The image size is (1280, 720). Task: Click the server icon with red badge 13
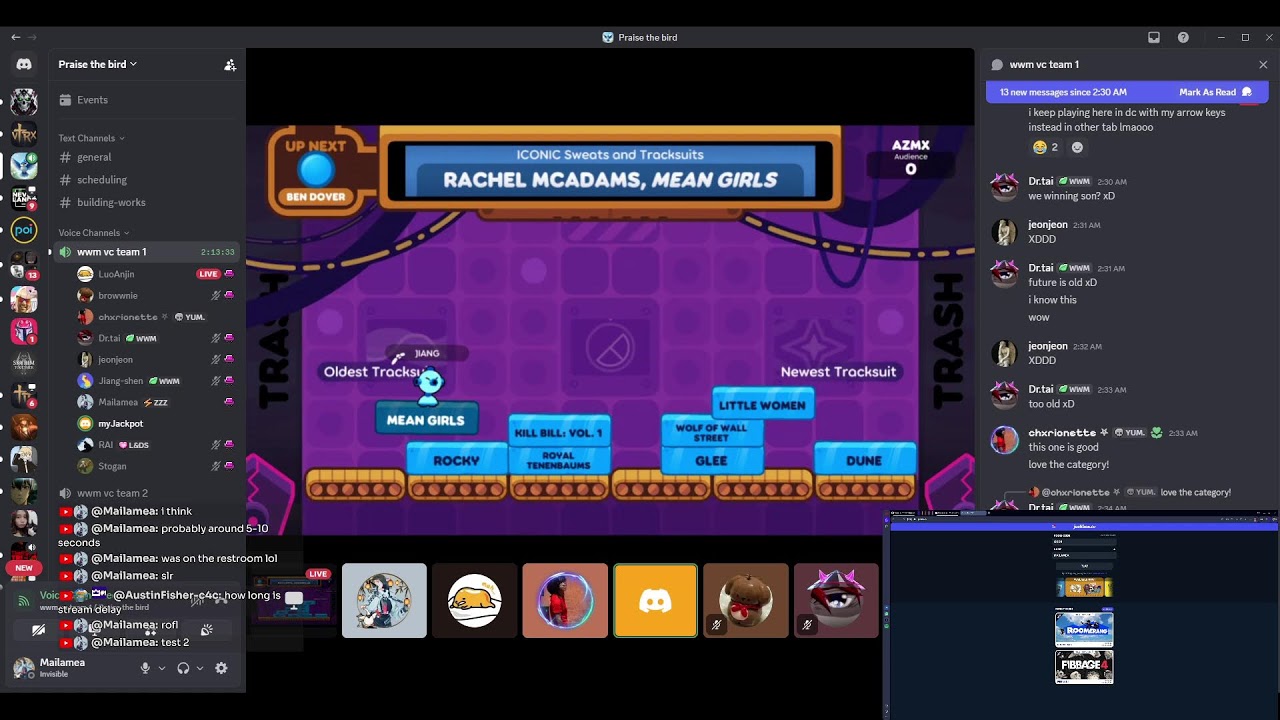pos(24,265)
